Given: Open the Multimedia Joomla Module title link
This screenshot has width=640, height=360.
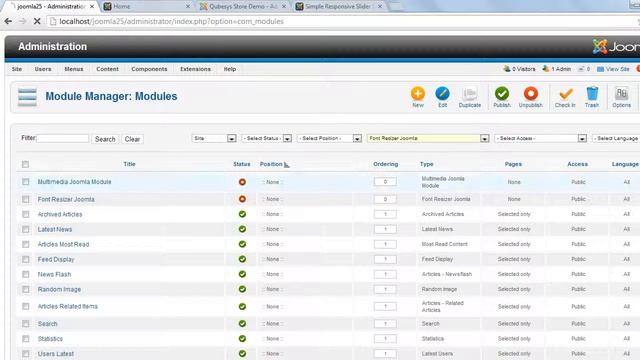Looking at the screenshot, I should 74,182.
